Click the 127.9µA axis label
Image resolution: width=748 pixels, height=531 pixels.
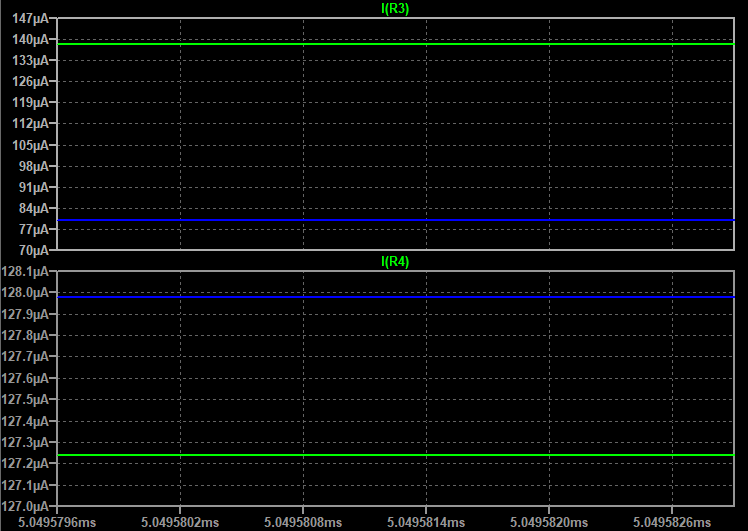tap(25, 314)
